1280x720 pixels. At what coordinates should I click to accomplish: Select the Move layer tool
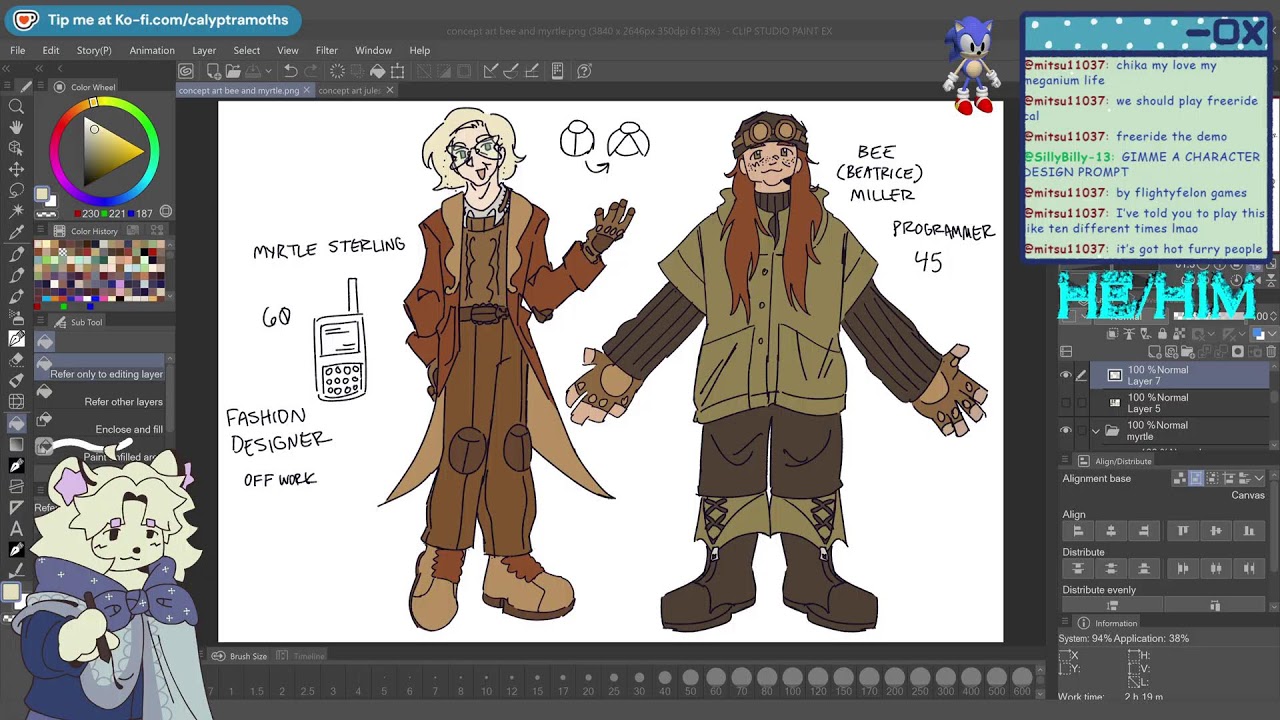click(x=16, y=169)
